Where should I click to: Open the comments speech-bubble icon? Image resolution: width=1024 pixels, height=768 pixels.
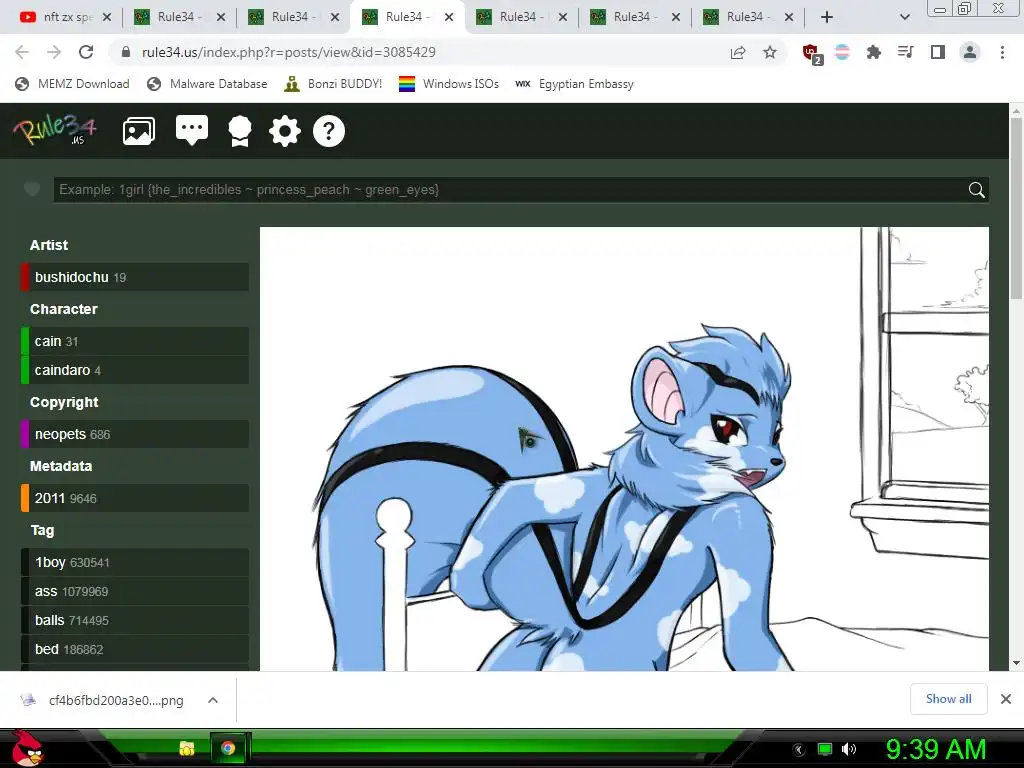point(192,130)
